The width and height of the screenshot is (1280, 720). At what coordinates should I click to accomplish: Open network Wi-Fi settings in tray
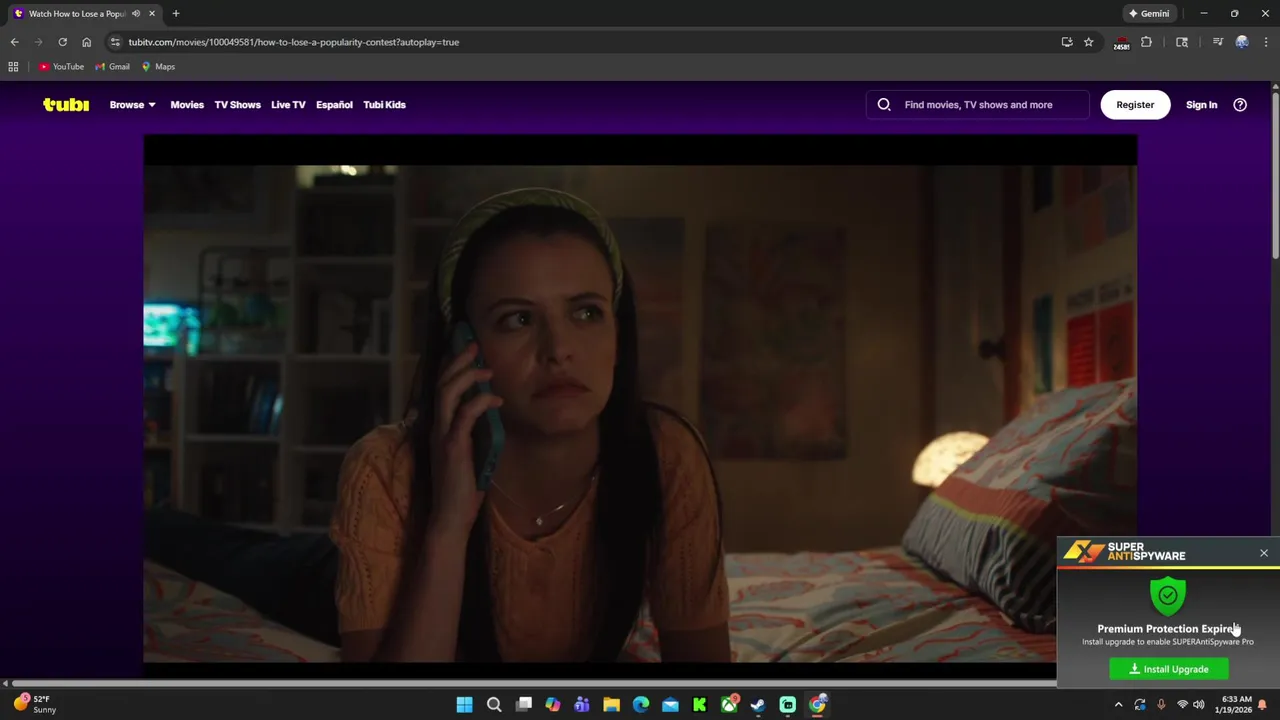coord(1182,705)
